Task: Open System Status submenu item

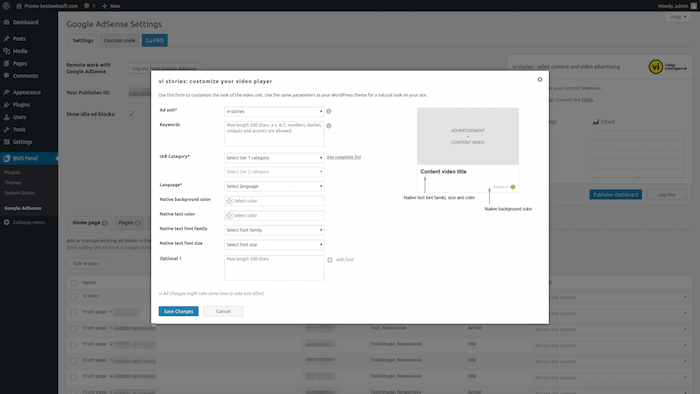Action: [19, 193]
